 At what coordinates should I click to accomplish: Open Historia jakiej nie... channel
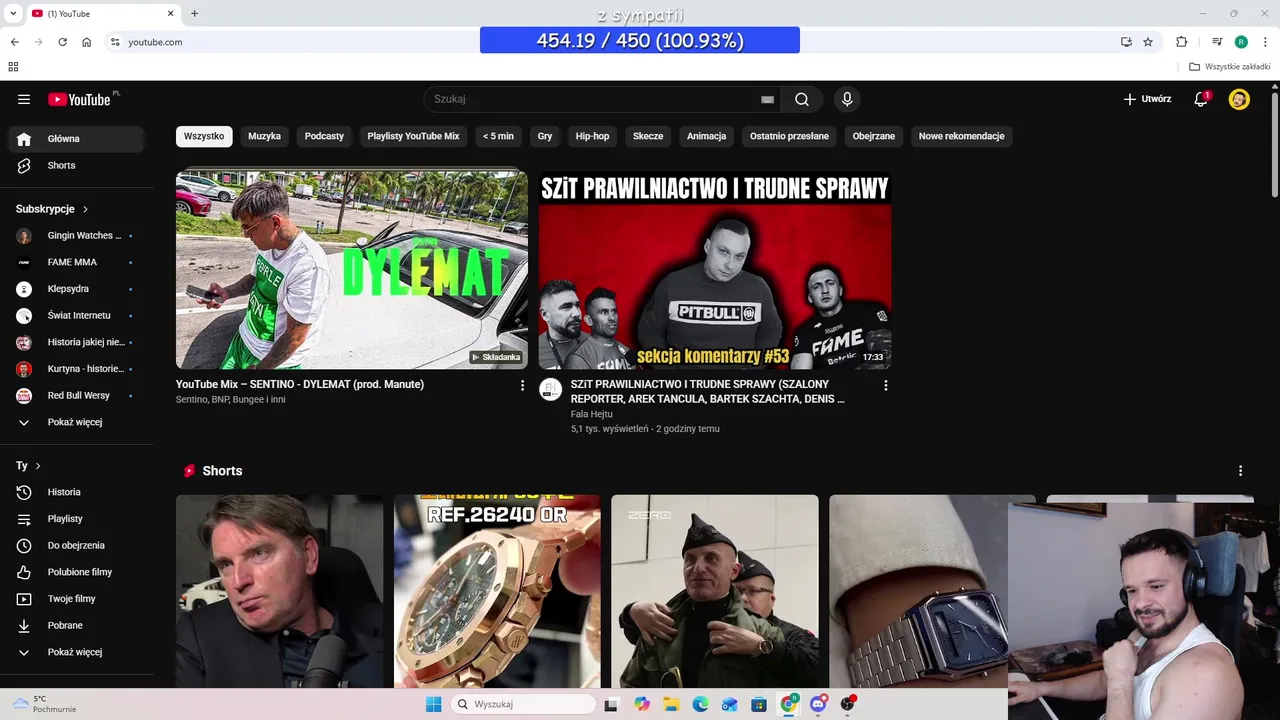76,342
